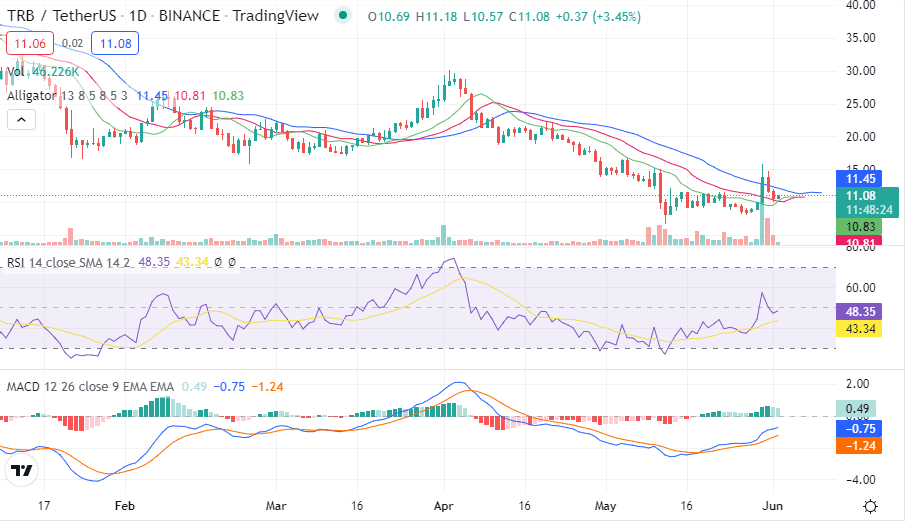Click the Feb date on time axis

click(125, 506)
